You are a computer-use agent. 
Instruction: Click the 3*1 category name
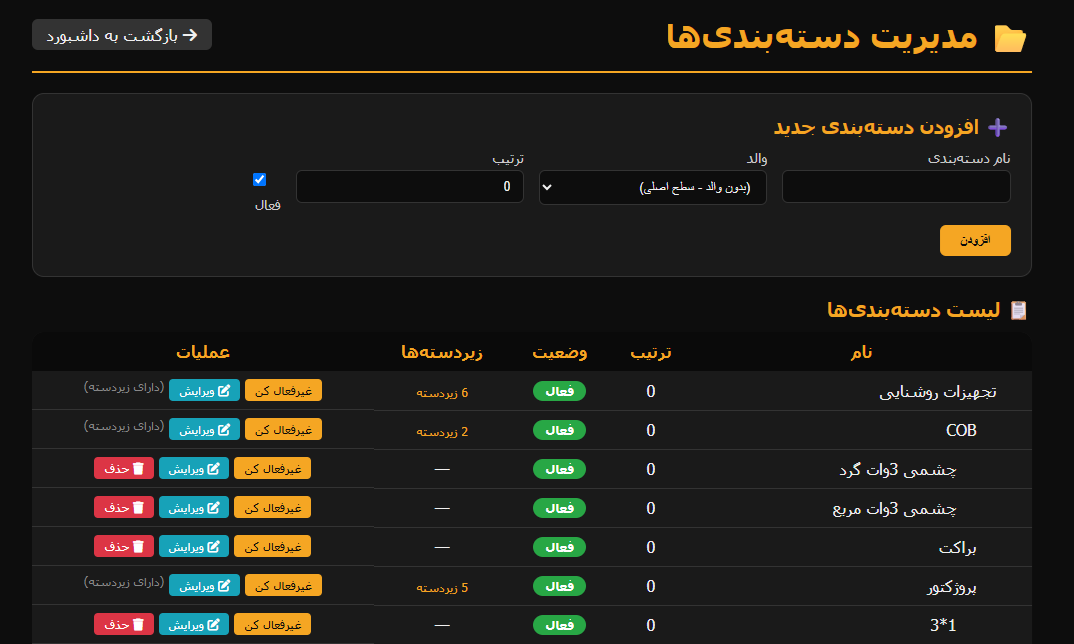pos(943,625)
